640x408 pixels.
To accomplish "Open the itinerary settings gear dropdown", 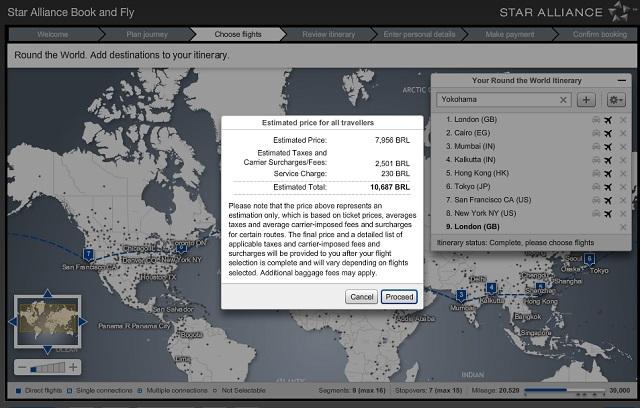I will pos(616,100).
